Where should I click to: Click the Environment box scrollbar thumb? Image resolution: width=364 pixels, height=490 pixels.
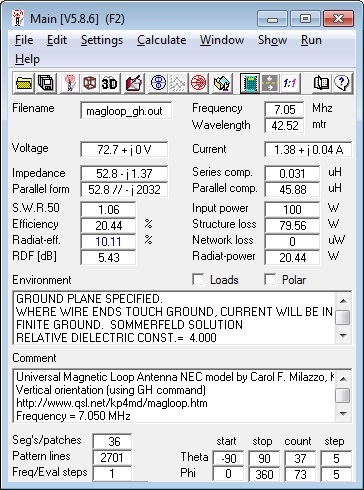tap(343, 317)
